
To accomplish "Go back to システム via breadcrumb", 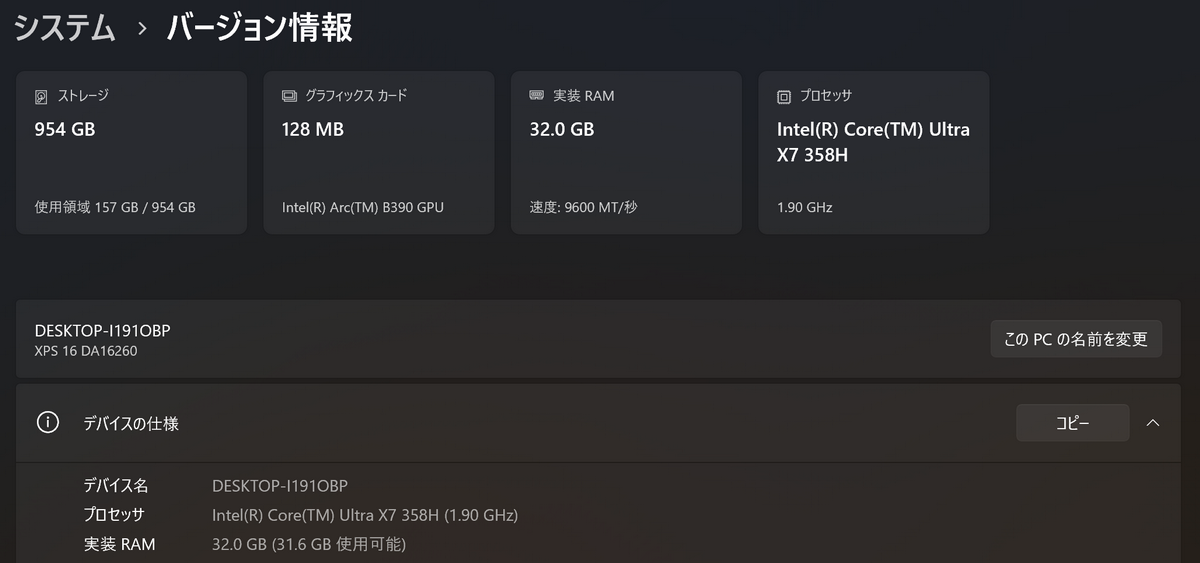I will [65, 28].
